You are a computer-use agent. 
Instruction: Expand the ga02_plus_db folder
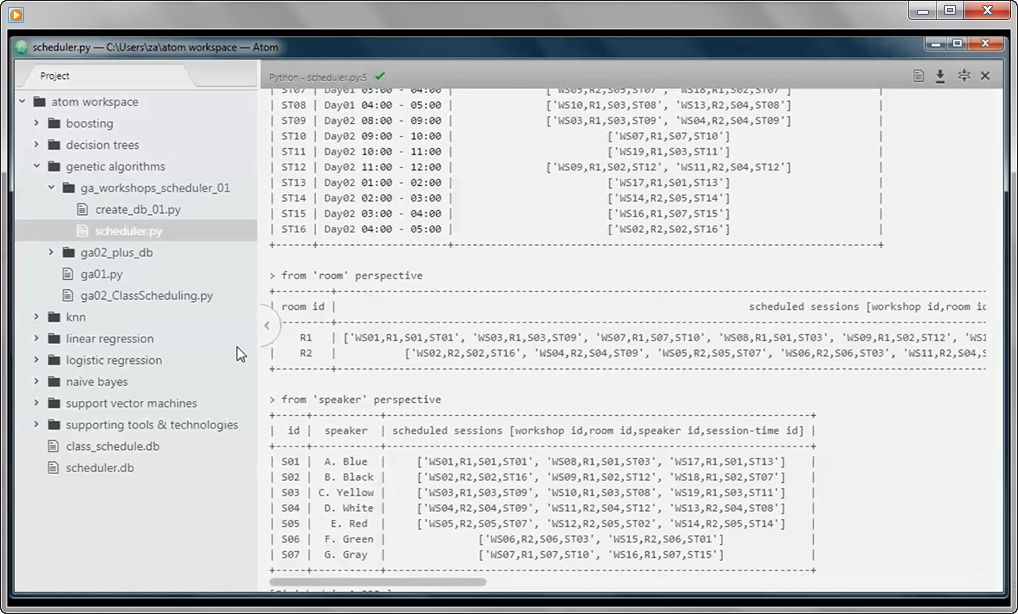point(51,253)
